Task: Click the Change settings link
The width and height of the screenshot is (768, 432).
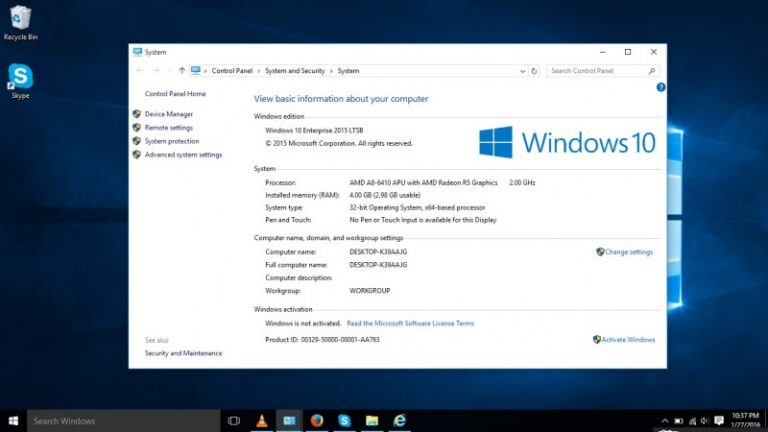Action: tap(628, 252)
